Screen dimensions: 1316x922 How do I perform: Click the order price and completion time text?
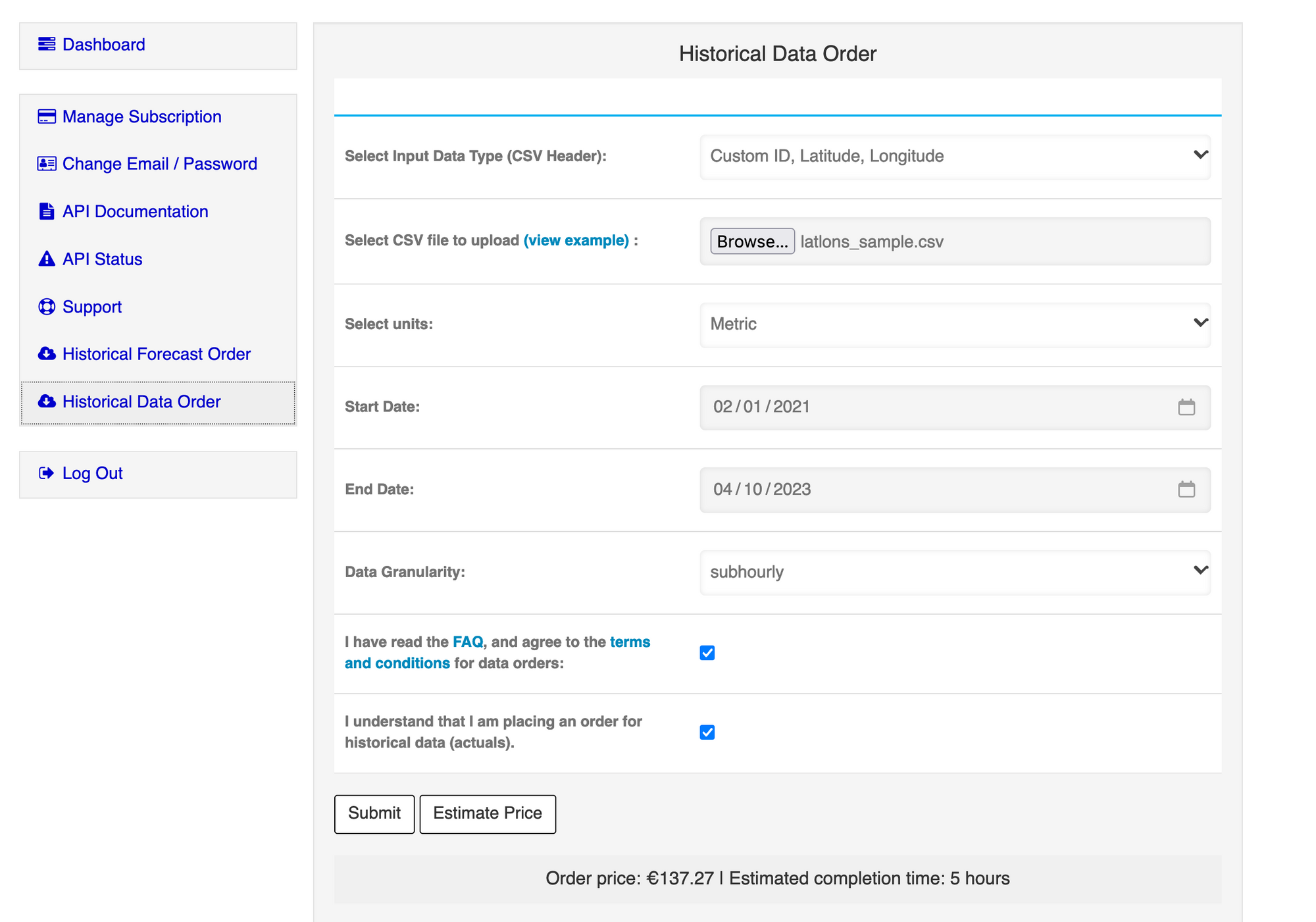click(x=778, y=879)
